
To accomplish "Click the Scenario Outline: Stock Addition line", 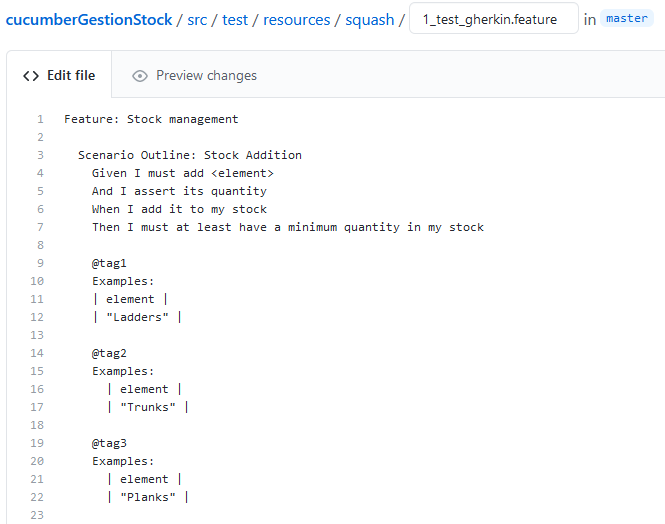I will (x=189, y=155).
